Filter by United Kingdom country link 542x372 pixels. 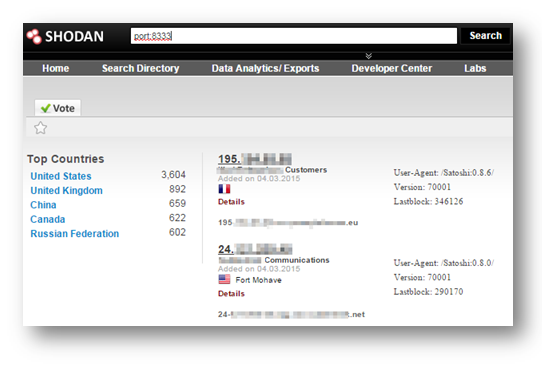tap(66, 190)
